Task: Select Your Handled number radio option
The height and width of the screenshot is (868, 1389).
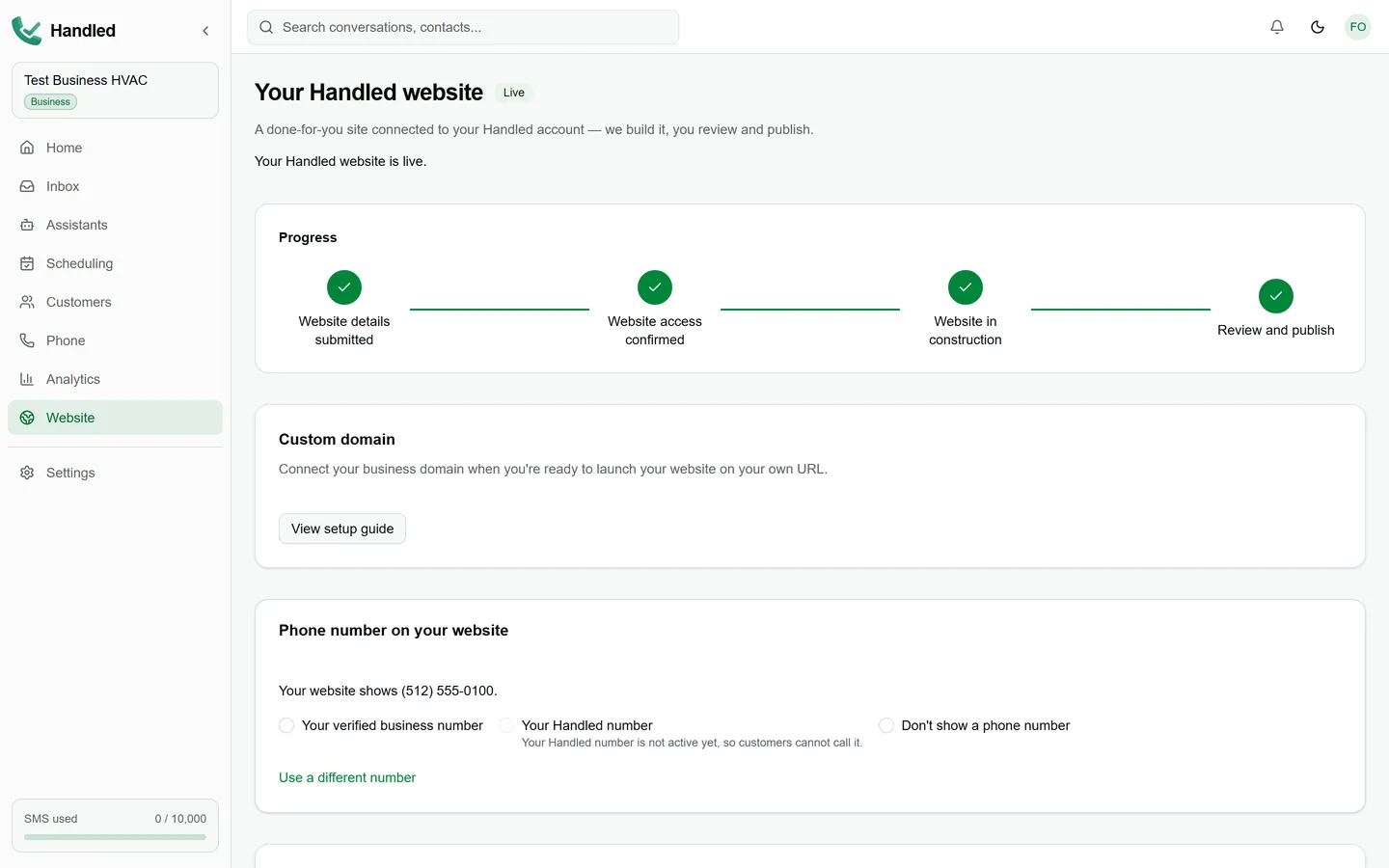Action: click(506, 725)
